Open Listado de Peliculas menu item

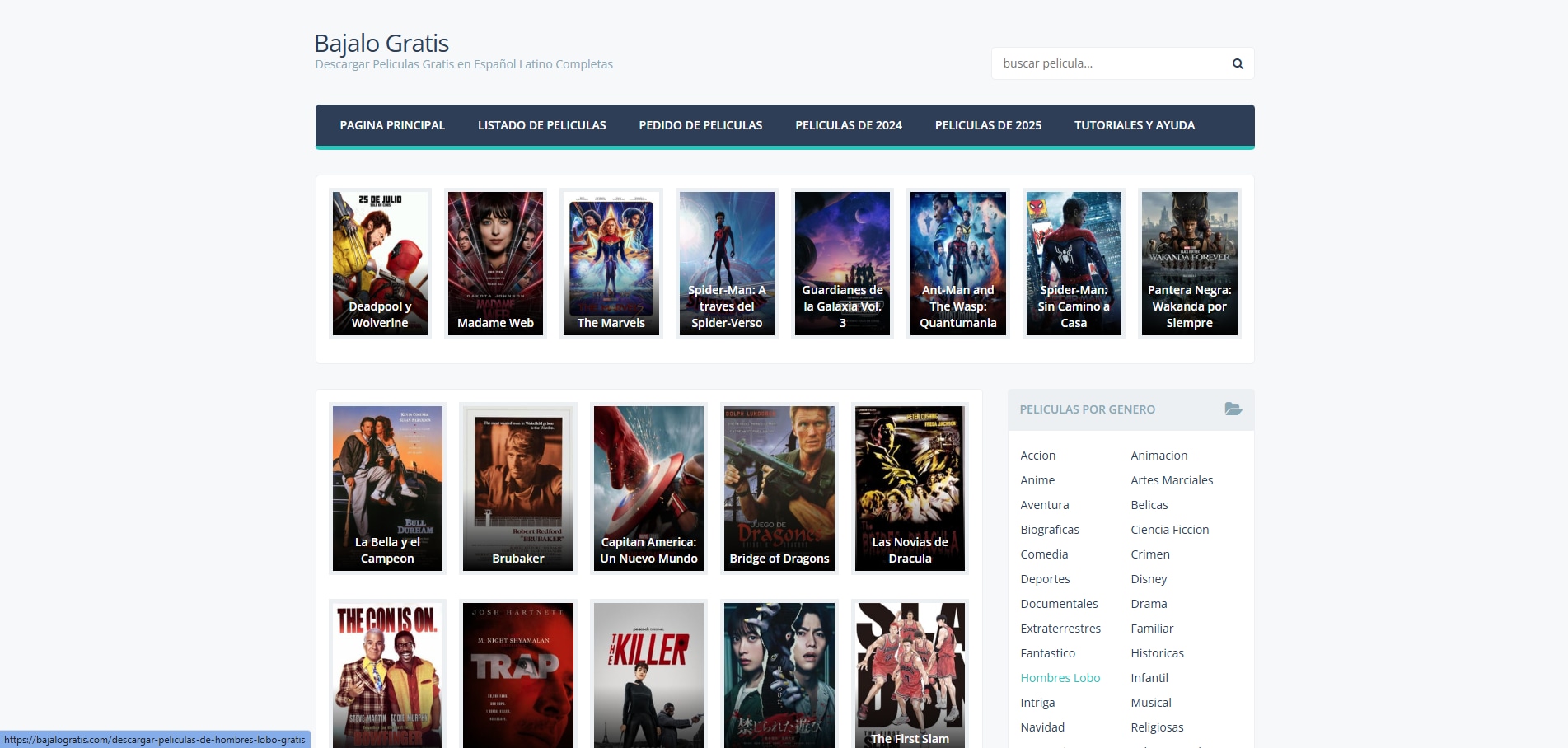click(x=542, y=125)
